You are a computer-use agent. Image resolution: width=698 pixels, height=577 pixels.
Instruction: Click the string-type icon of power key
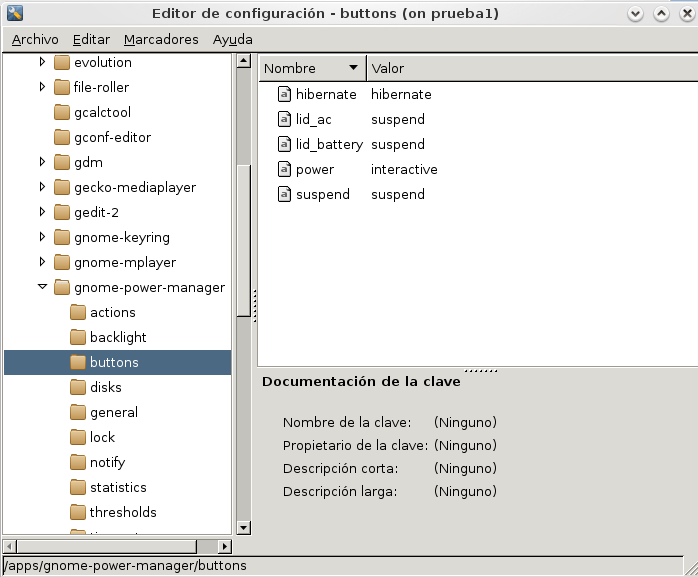[x=284, y=169]
